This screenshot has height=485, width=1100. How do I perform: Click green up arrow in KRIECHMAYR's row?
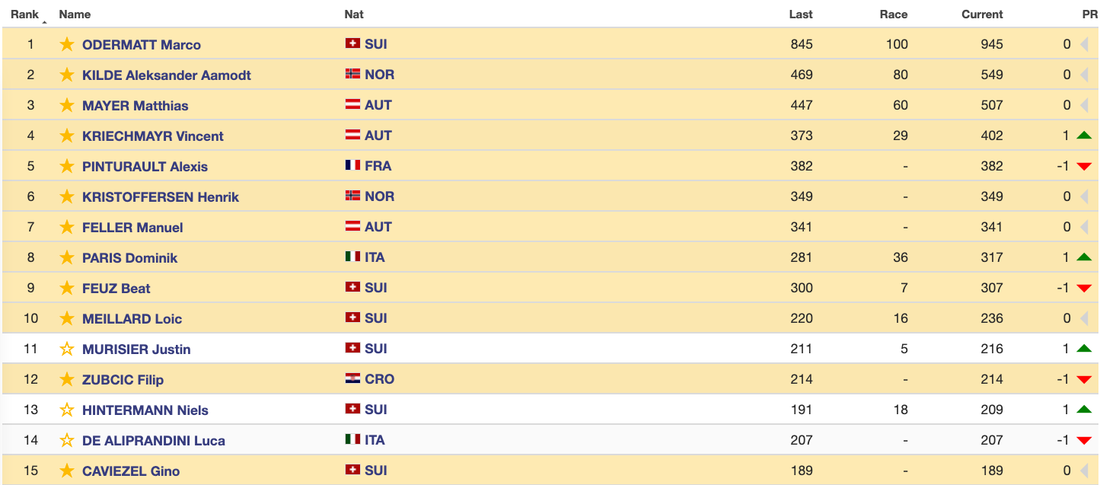1084,136
